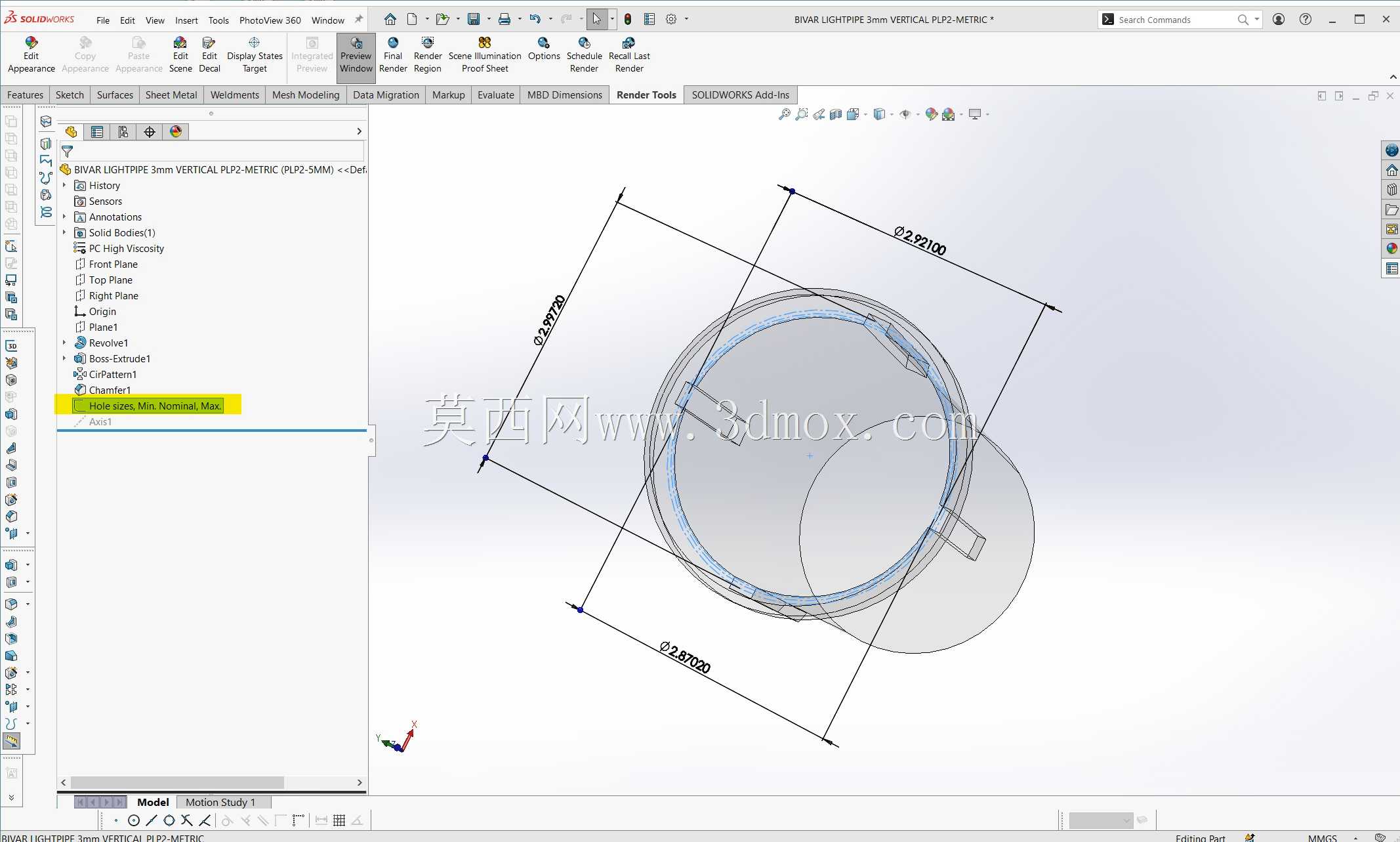
Task: Toggle Hide/Show Items eye icon
Action: tap(905, 114)
